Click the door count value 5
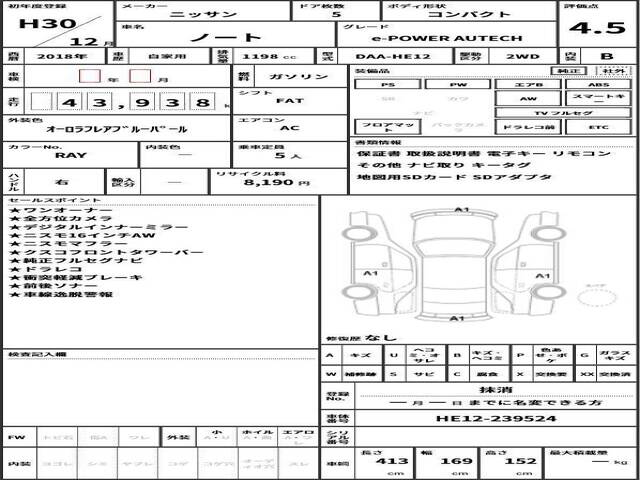The width and height of the screenshot is (640, 480). [x=336, y=14]
